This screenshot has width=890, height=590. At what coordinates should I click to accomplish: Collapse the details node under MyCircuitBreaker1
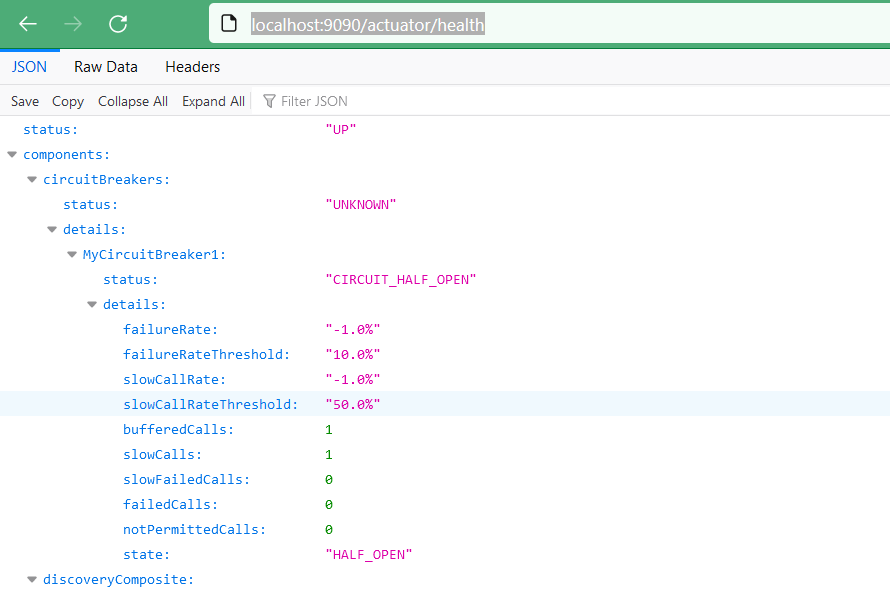coord(91,304)
